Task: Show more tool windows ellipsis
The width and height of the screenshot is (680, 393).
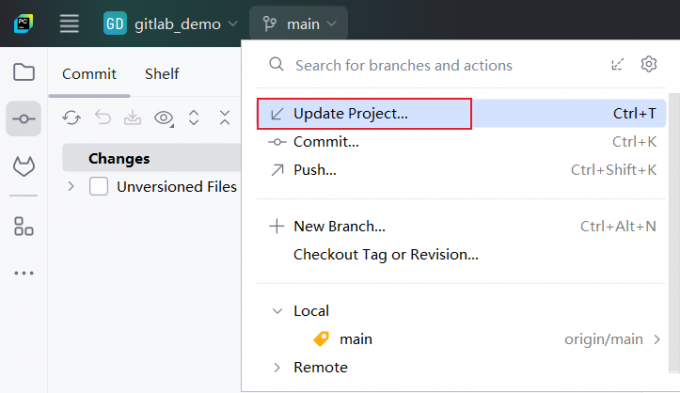Action: pyautogui.click(x=24, y=273)
